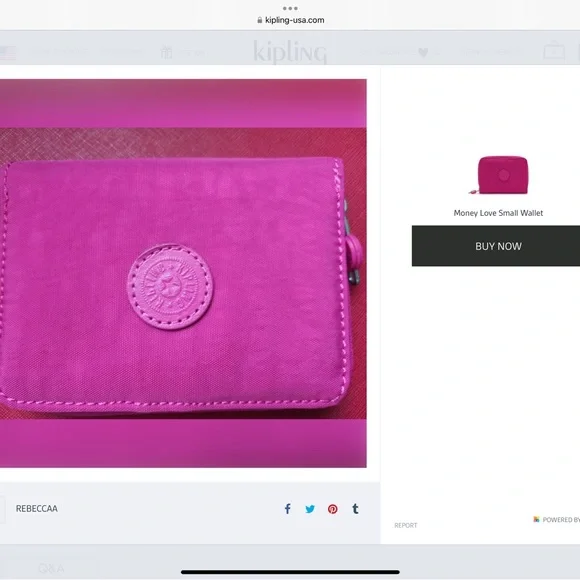Click the faded Kipling logo in the header
Screen dimensions: 580x580
[x=290, y=53]
